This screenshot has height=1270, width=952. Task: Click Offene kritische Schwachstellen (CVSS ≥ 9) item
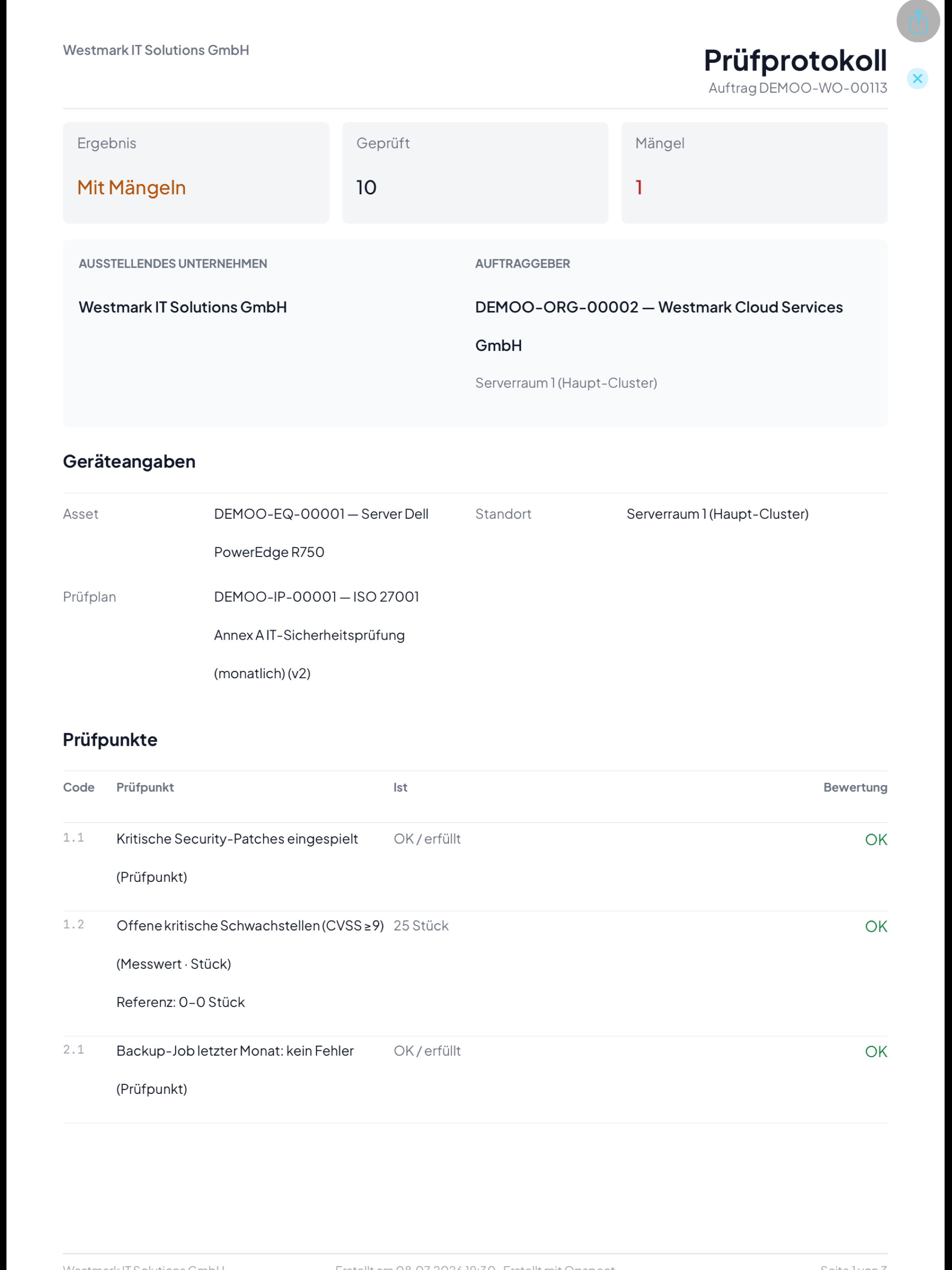point(251,926)
